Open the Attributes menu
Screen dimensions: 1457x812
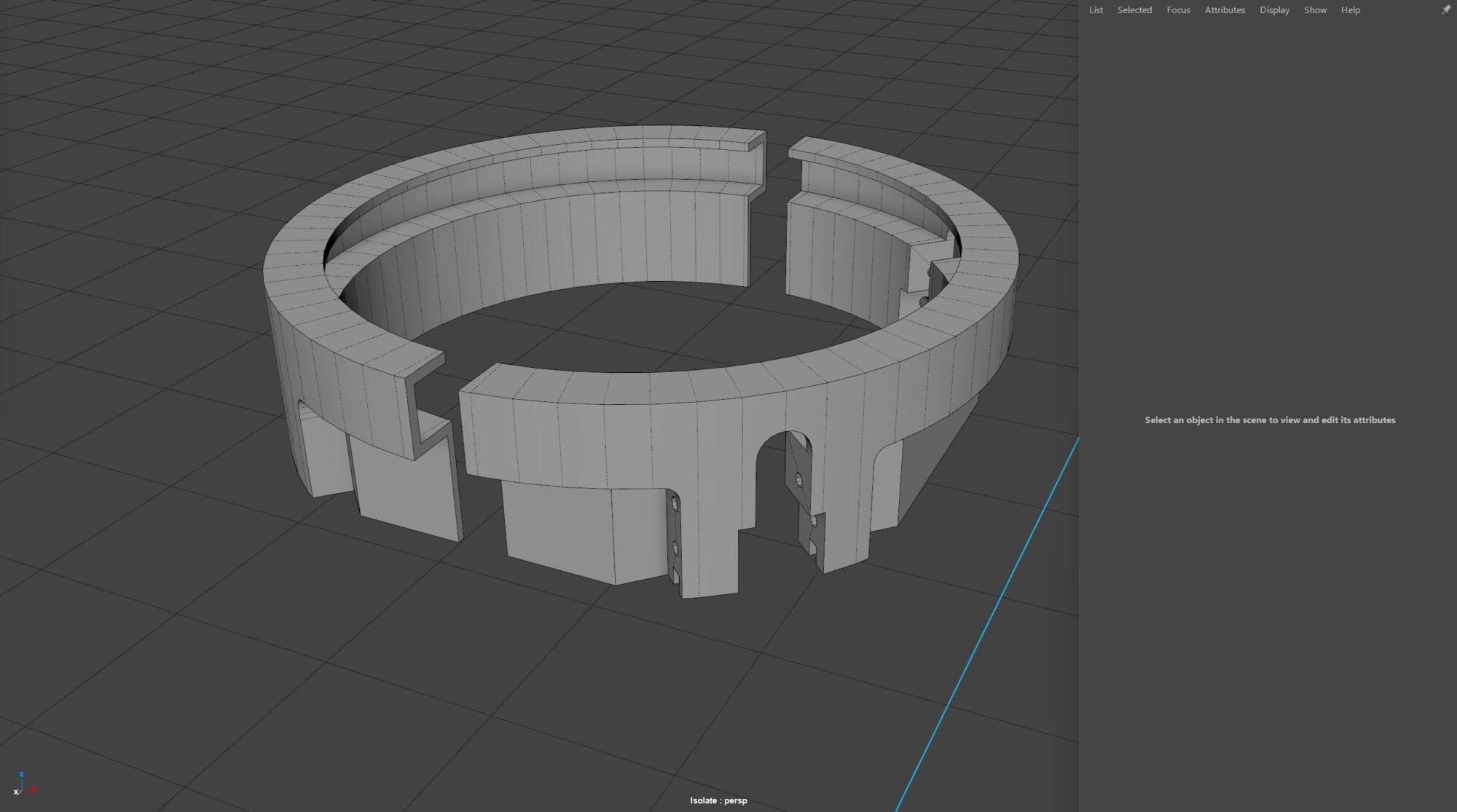pyautogui.click(x=1224, y=9)
